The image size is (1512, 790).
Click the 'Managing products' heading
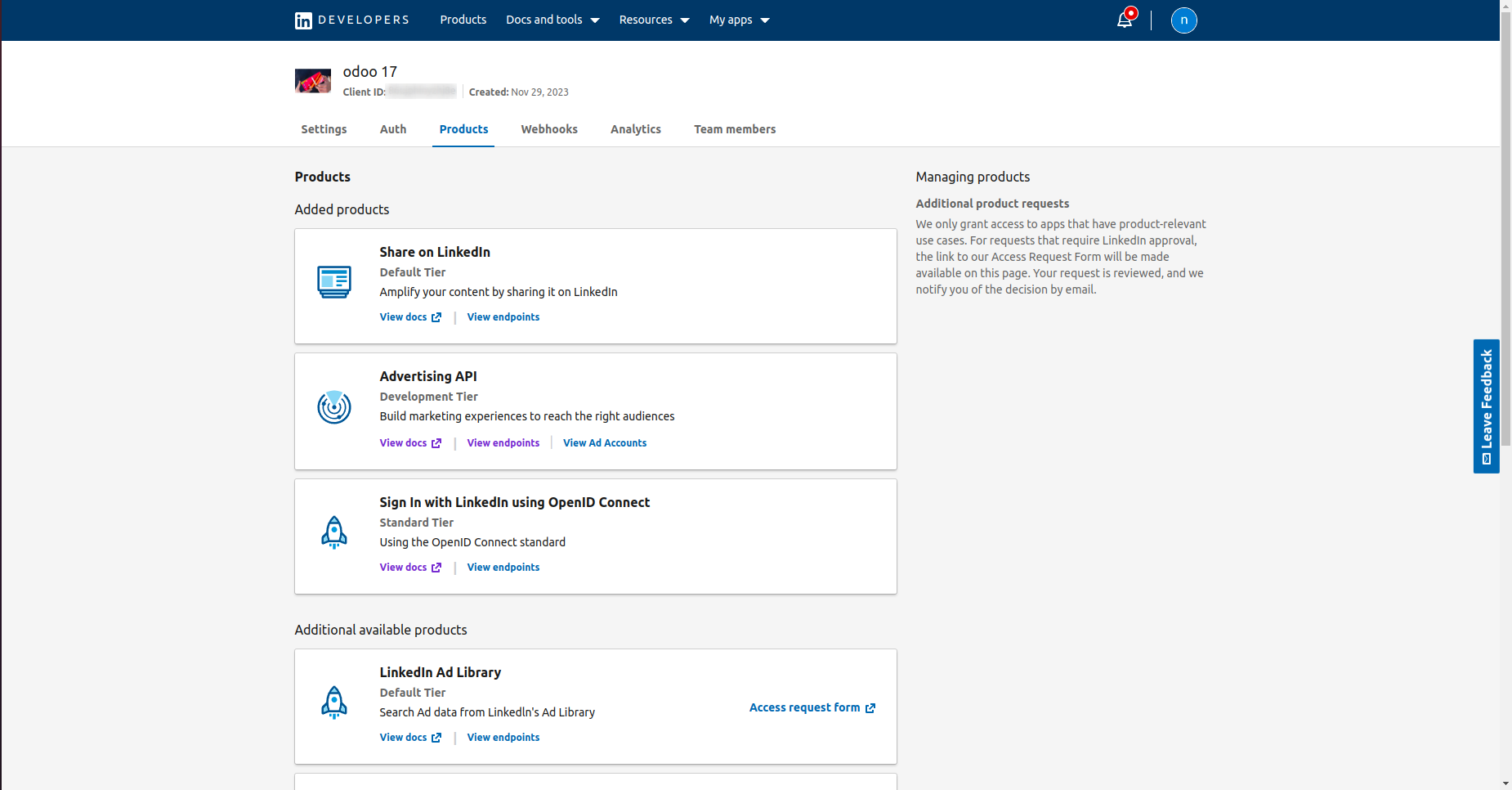point(973,177)
